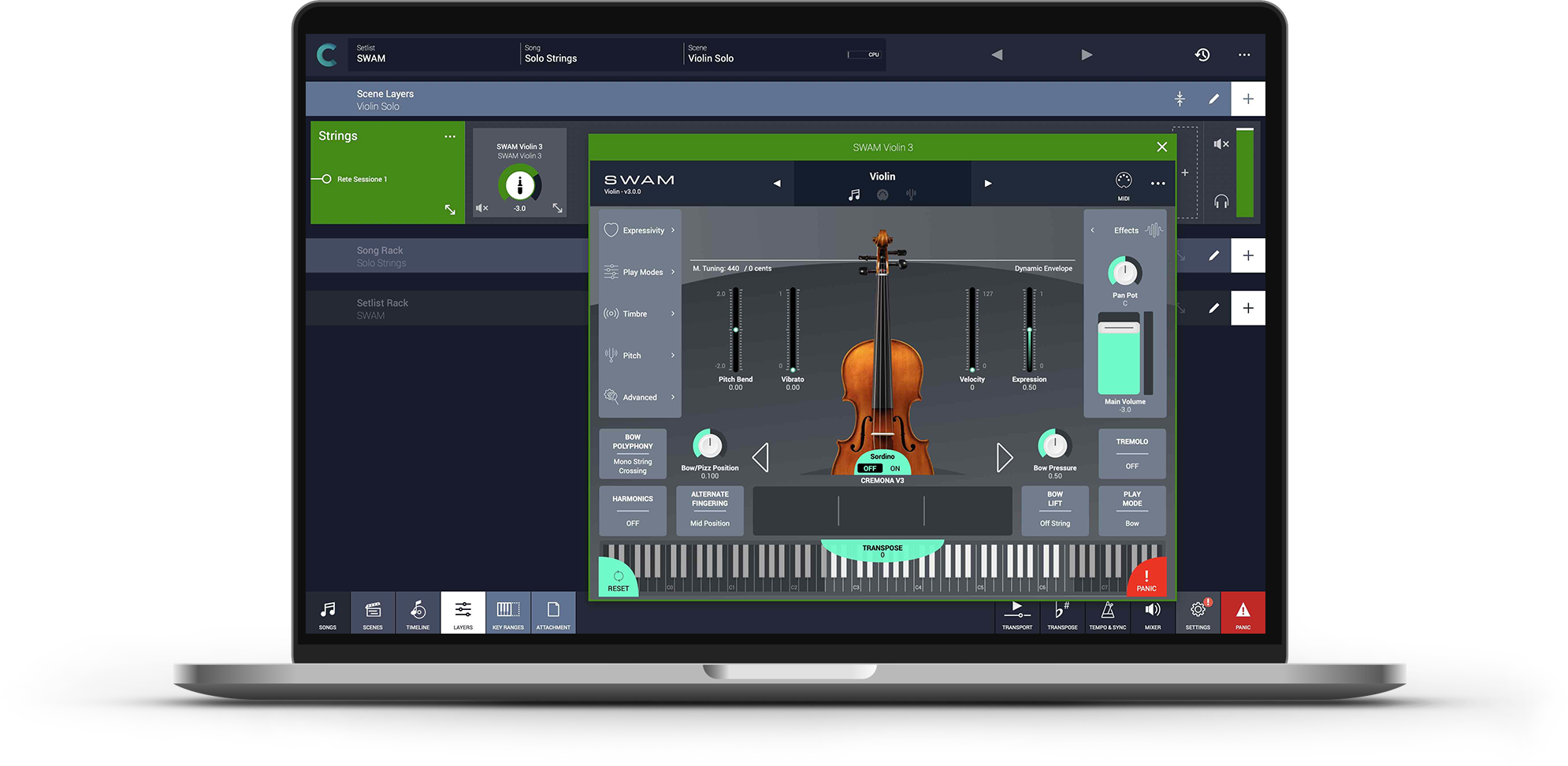The width and height of the screenshot is (1568, 766).
Task: Open the Transpose panel in bottom bar
Action: click(x=1062, y=615)
